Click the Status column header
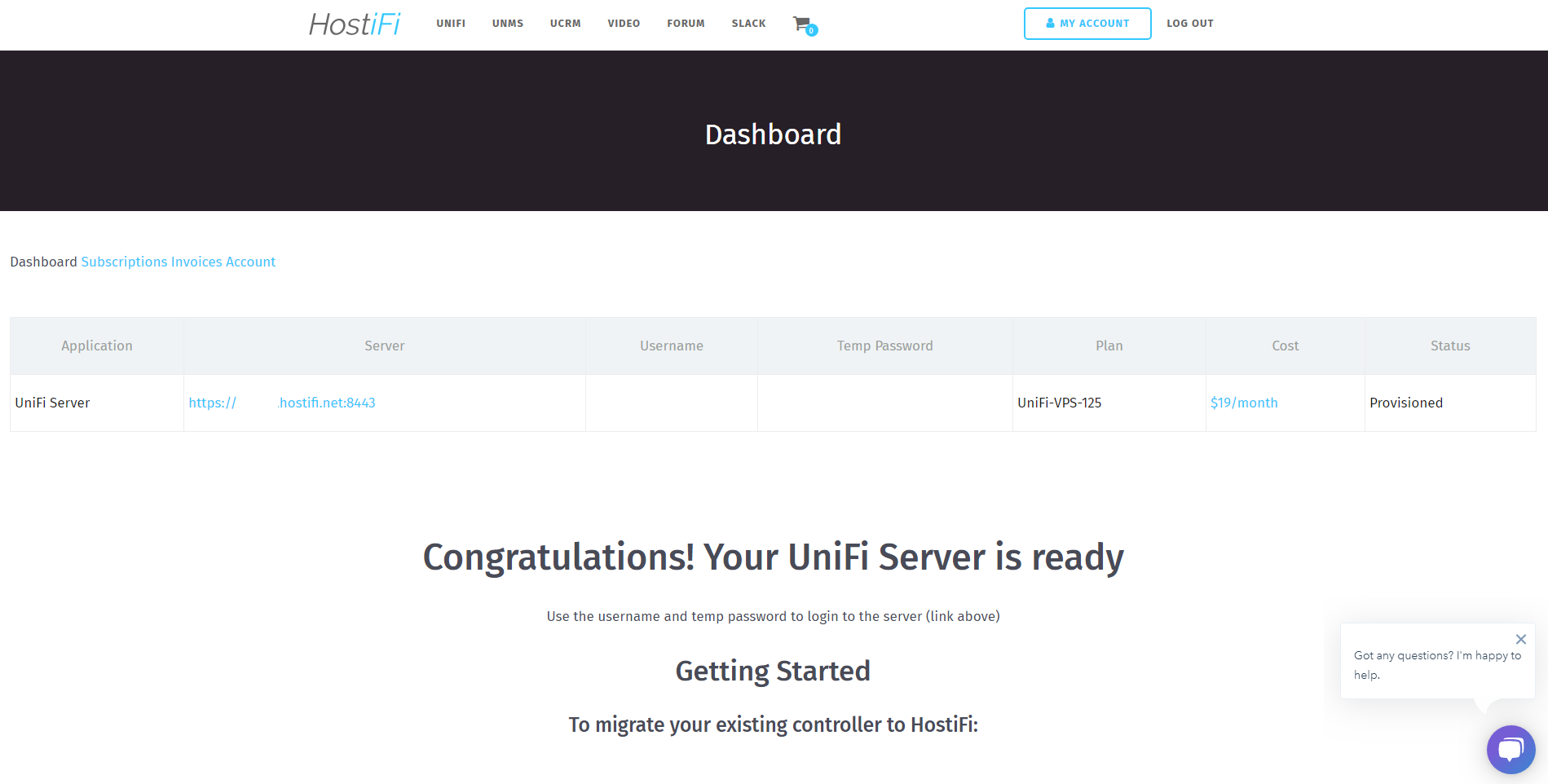1548x784 pixels. [1450, 346]
